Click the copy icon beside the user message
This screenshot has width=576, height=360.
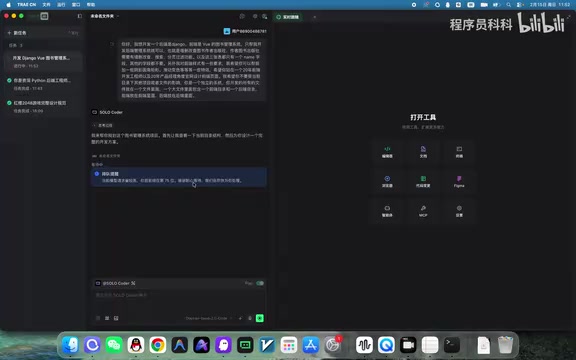(x=112, y=44)
